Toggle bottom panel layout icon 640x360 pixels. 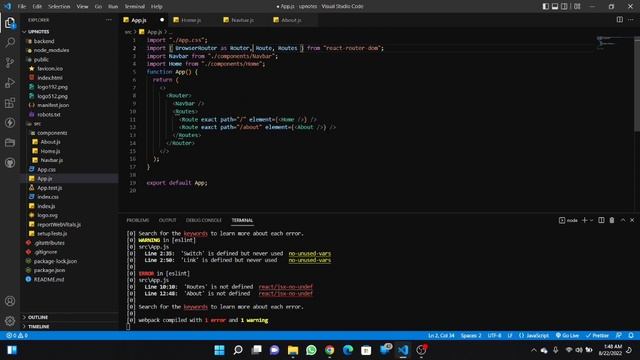point(555,6)
